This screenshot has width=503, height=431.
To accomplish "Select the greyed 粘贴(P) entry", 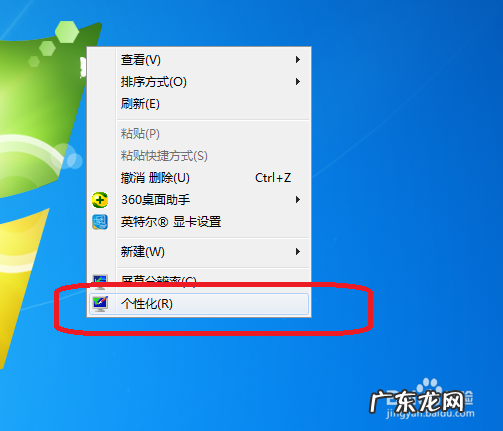I will (199, 134).
